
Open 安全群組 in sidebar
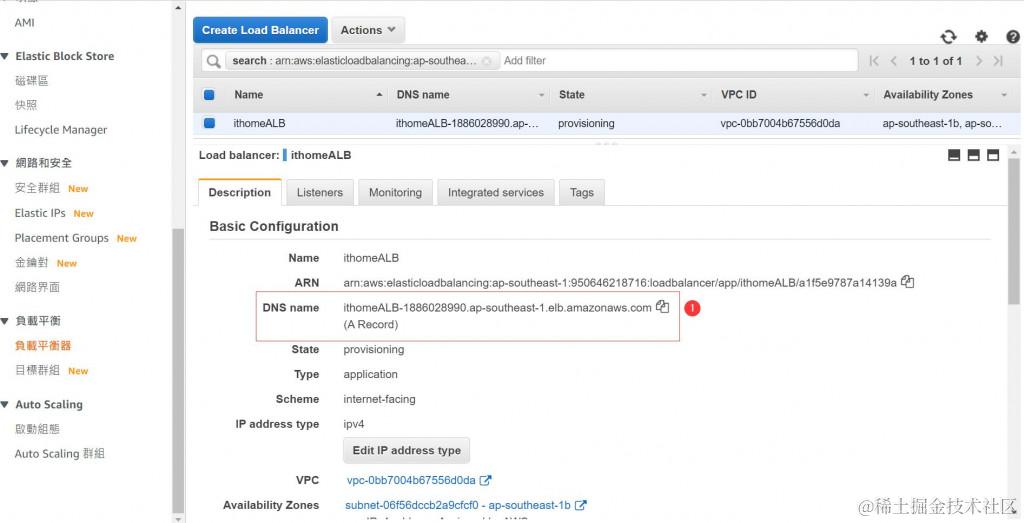(x=37, y=188)
